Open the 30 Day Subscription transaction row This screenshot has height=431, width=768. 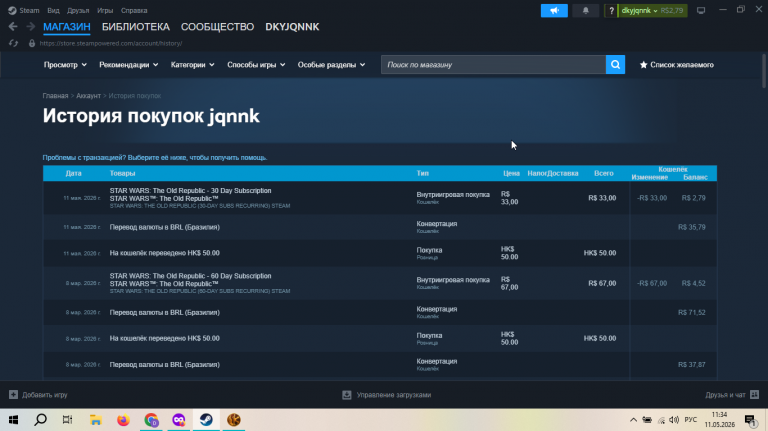[380, 198]
